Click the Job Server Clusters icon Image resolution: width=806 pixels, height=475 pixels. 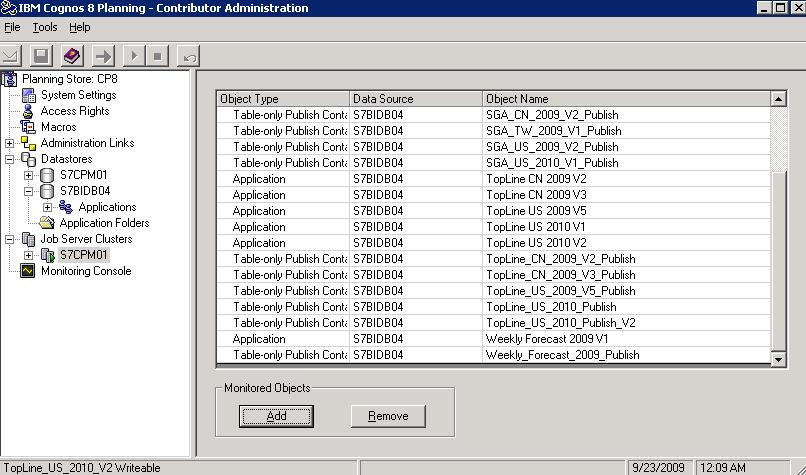pyautogui.click(x=28, y=239)
